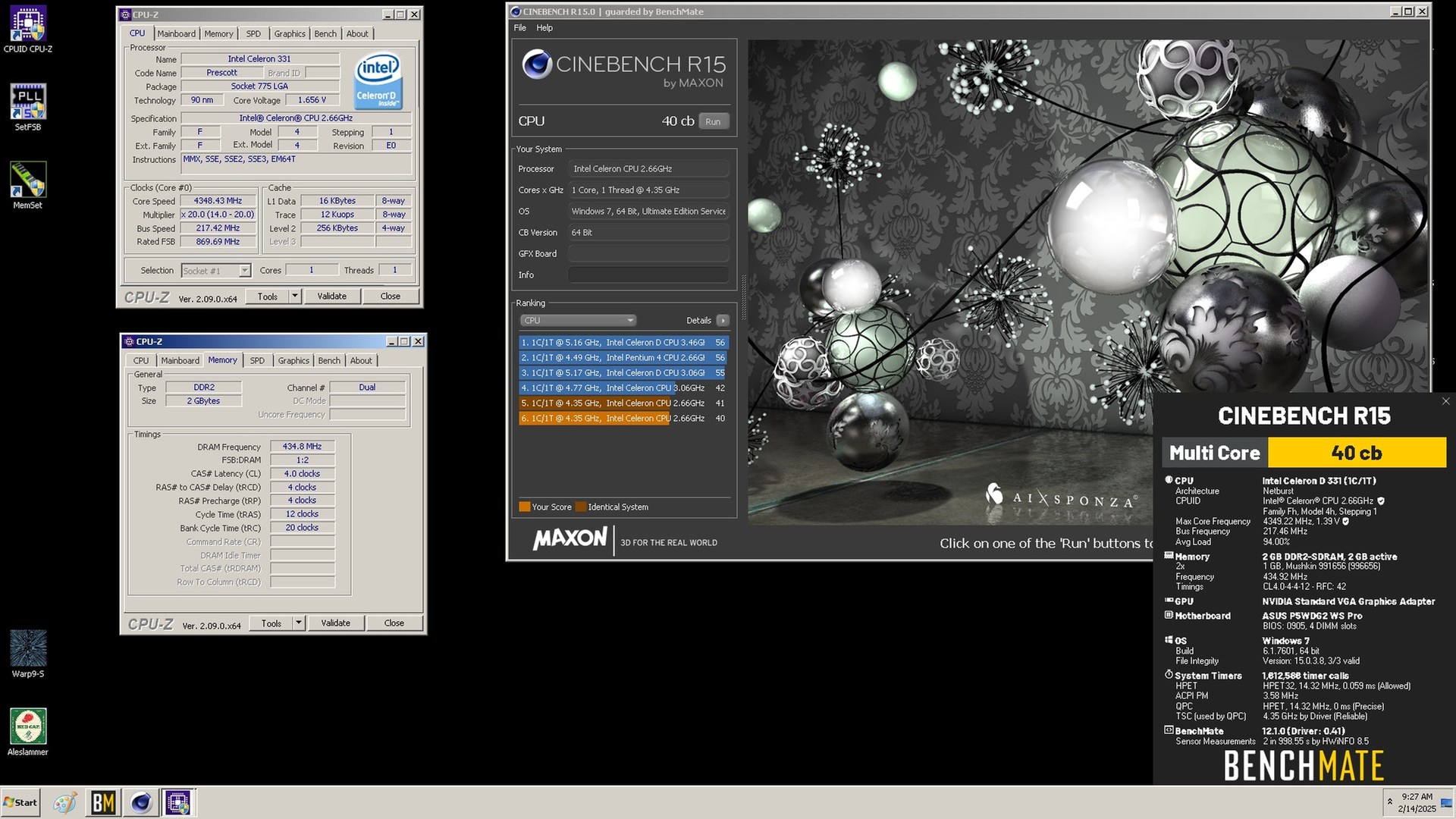Click Close button in top CPU-Z window
The width and height of the screenshot is (1456, 819).
[x=391, y=297]
